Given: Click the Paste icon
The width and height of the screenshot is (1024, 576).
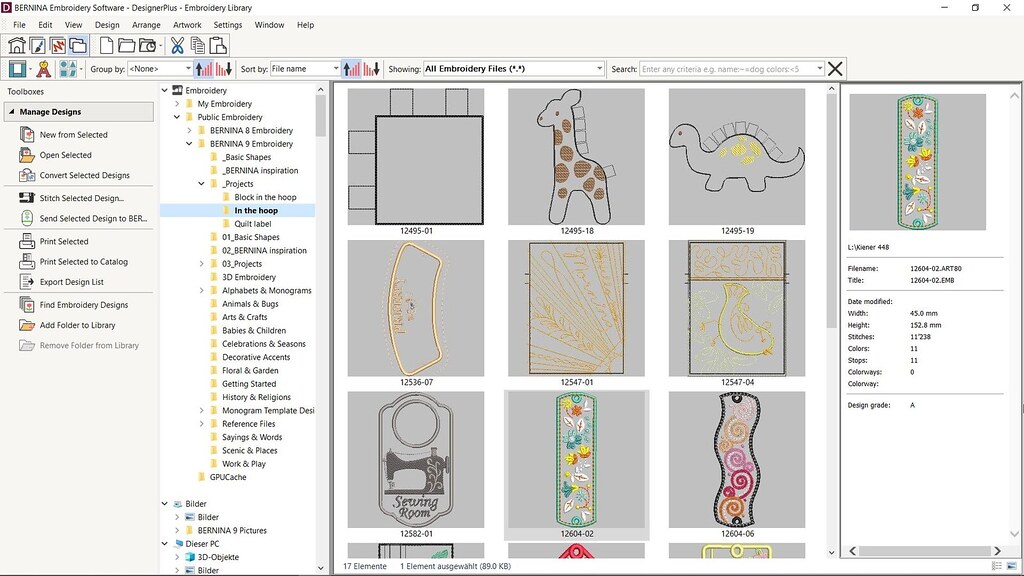Looking at the screenshot, I should pos(219,44).
